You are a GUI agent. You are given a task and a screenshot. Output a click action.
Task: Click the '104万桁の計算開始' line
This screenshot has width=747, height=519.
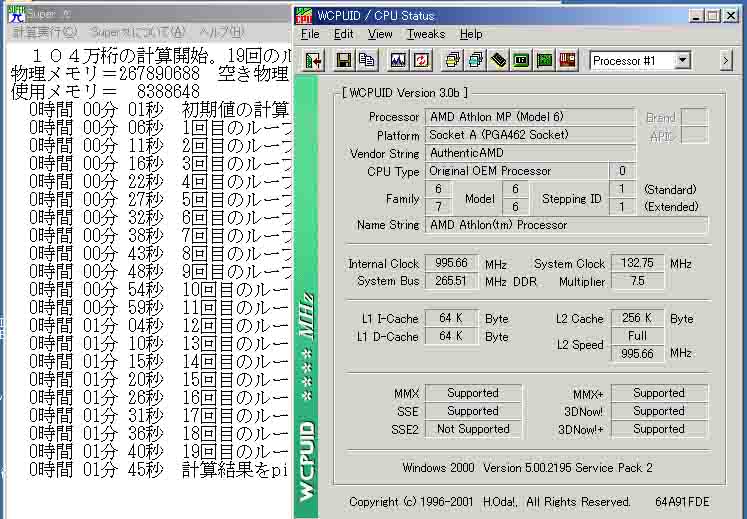click(x=160, y=56)
